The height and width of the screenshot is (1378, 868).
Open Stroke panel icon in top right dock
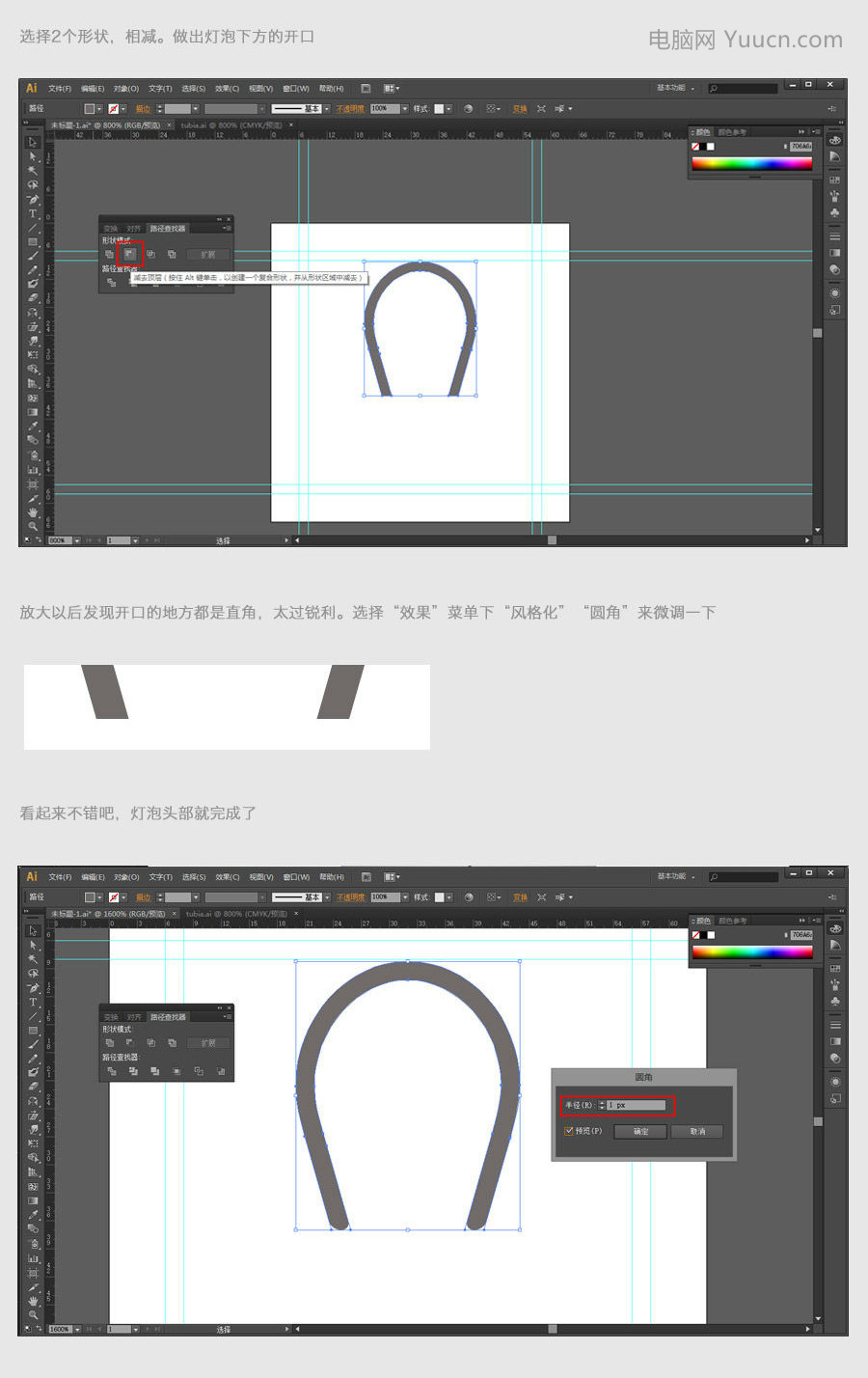(x=834, y=236)
